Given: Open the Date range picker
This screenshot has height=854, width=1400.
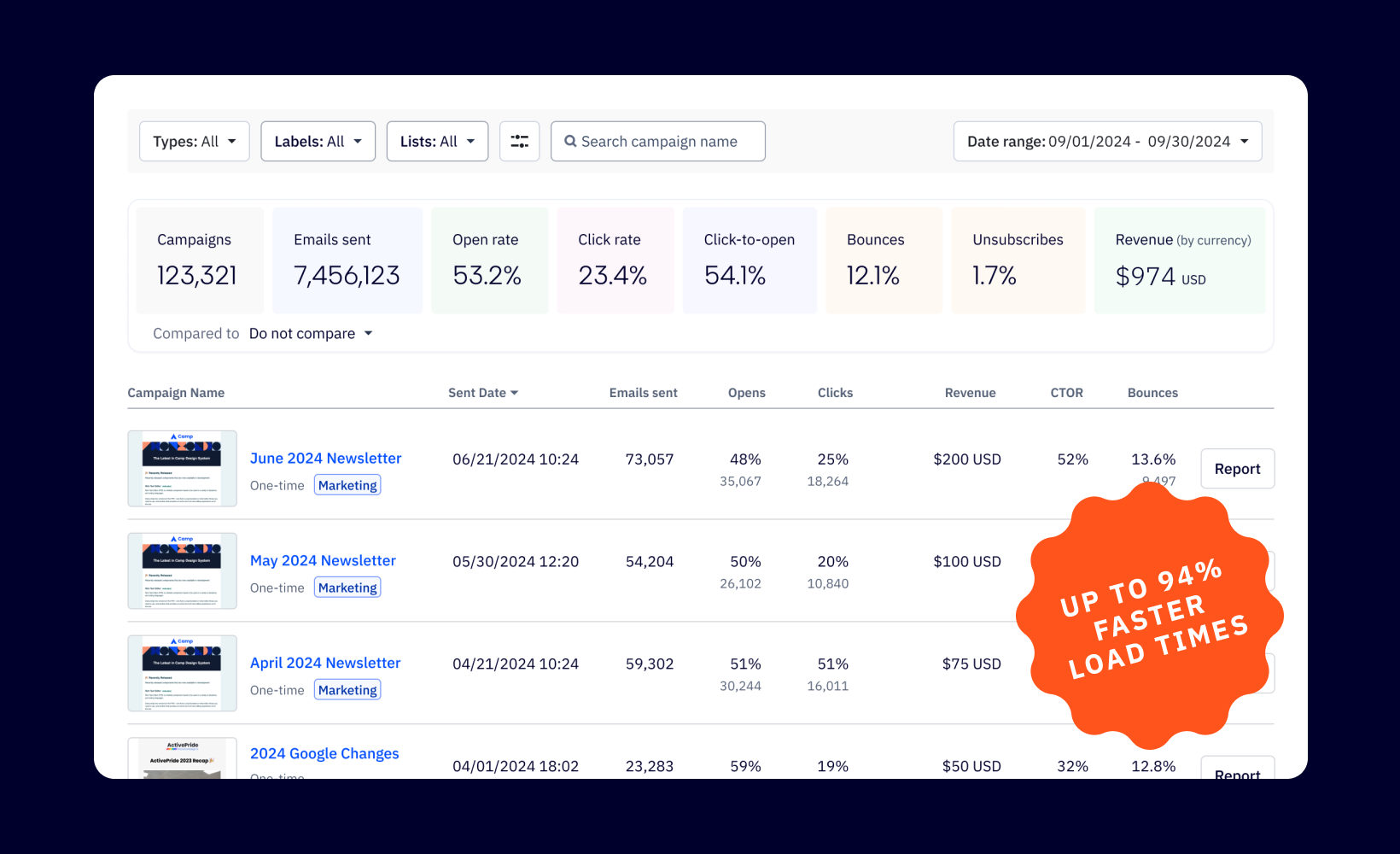Looking at the screenshot, I should tap(1107, 142).
